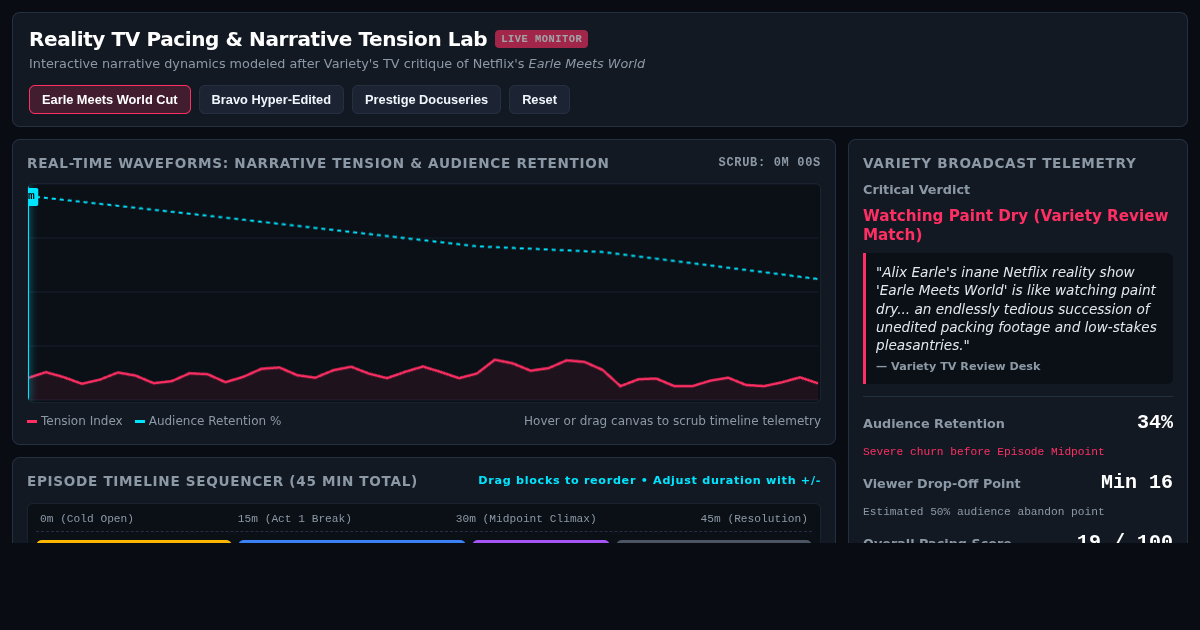Click the waveform chart canvas
1200x630 pixels.
[x=424, y=292]
